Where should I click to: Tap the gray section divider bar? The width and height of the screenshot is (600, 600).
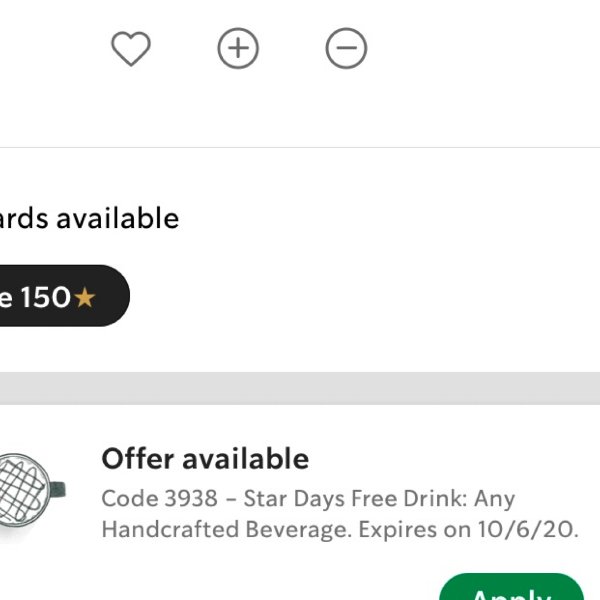pos(300,388)
